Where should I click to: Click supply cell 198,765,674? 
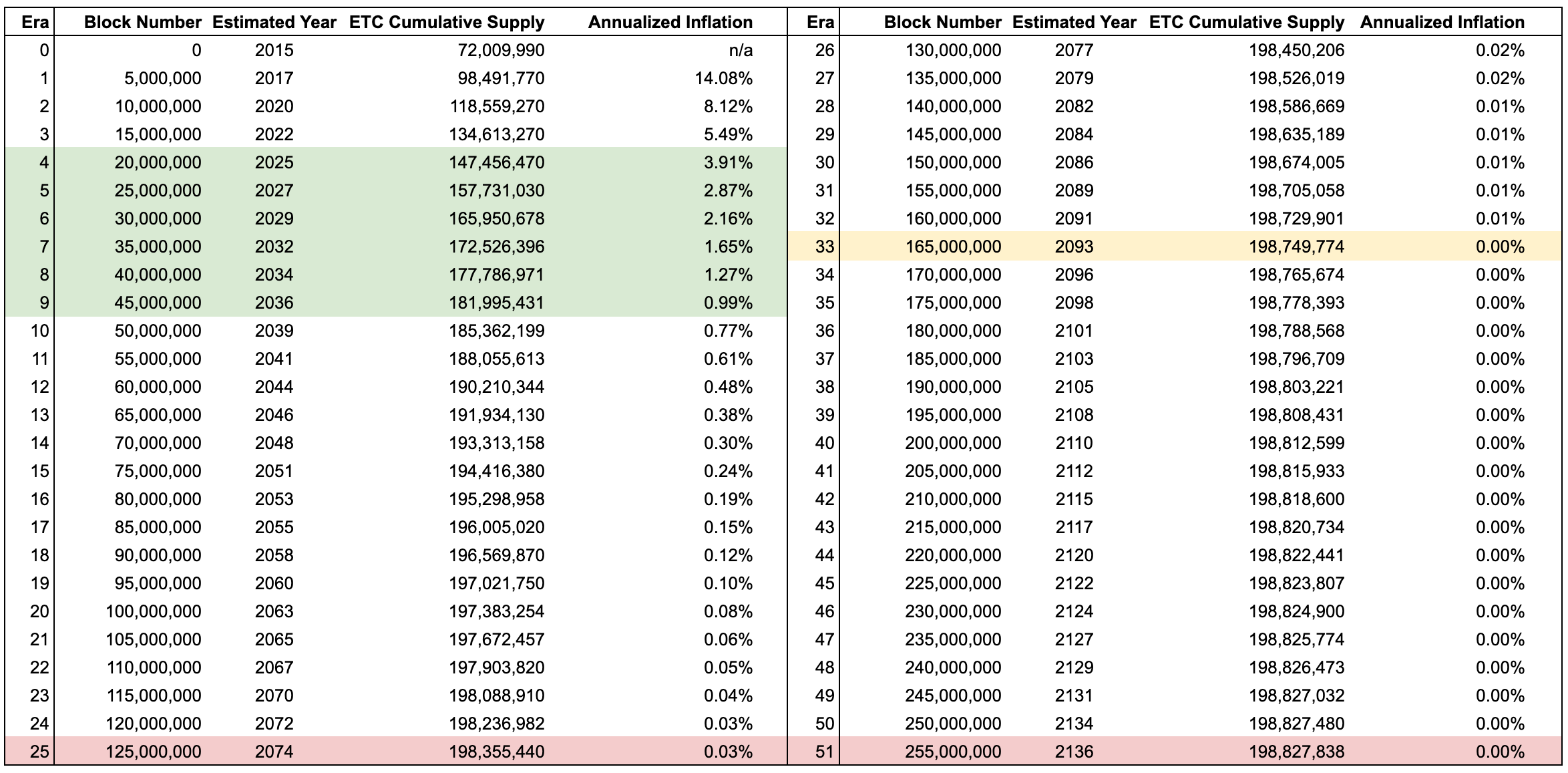point(1297,275)
